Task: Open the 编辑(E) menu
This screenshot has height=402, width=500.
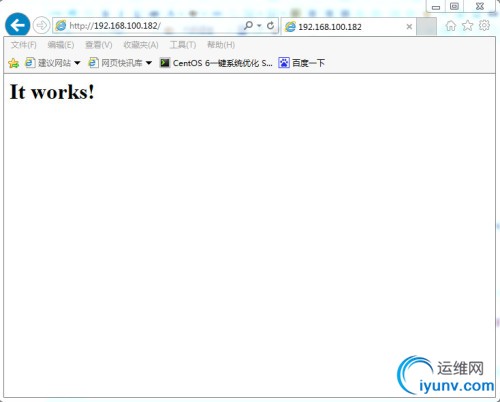Action: [x=61, y=45]
